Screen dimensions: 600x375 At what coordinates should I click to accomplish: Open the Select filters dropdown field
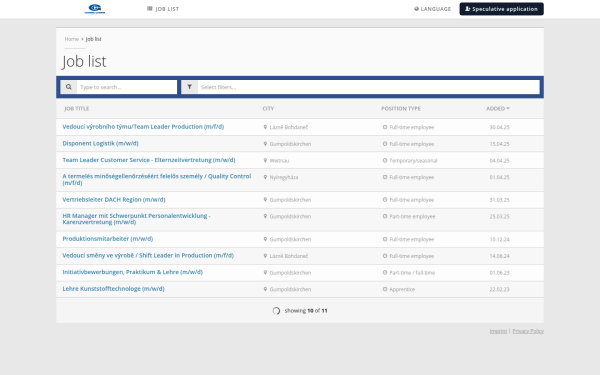coord(368,87)
